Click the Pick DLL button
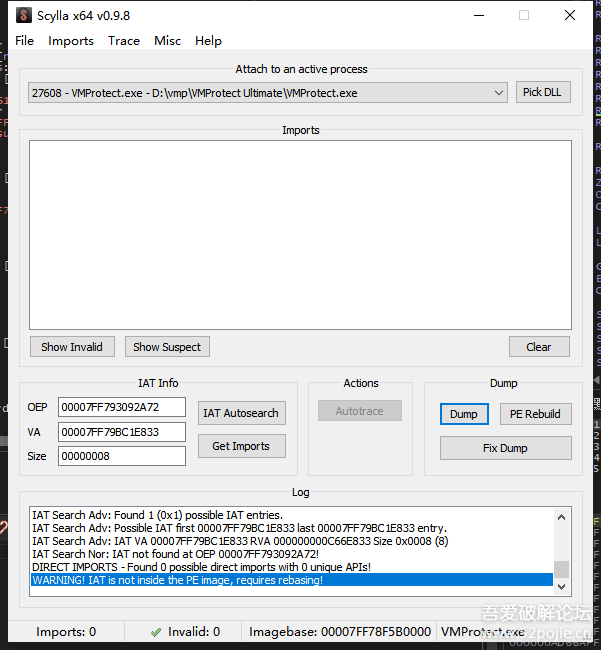Image resolution: width=601 pixels, height=650 pixels. point(543,92)
